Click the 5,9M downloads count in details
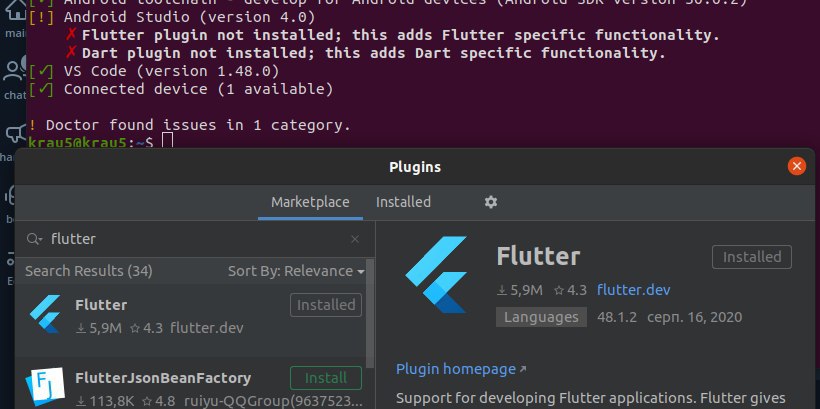820x409 pixels. click(x=520, y=290)
